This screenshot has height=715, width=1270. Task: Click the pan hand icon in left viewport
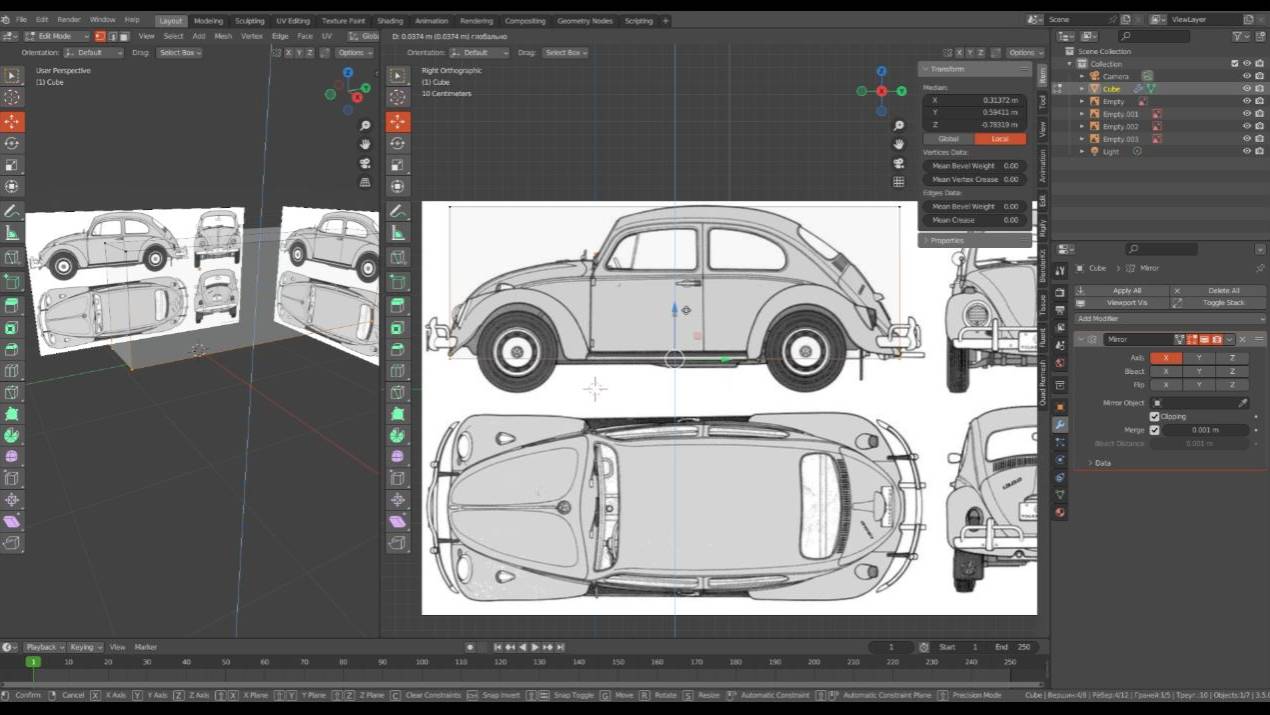365,144
